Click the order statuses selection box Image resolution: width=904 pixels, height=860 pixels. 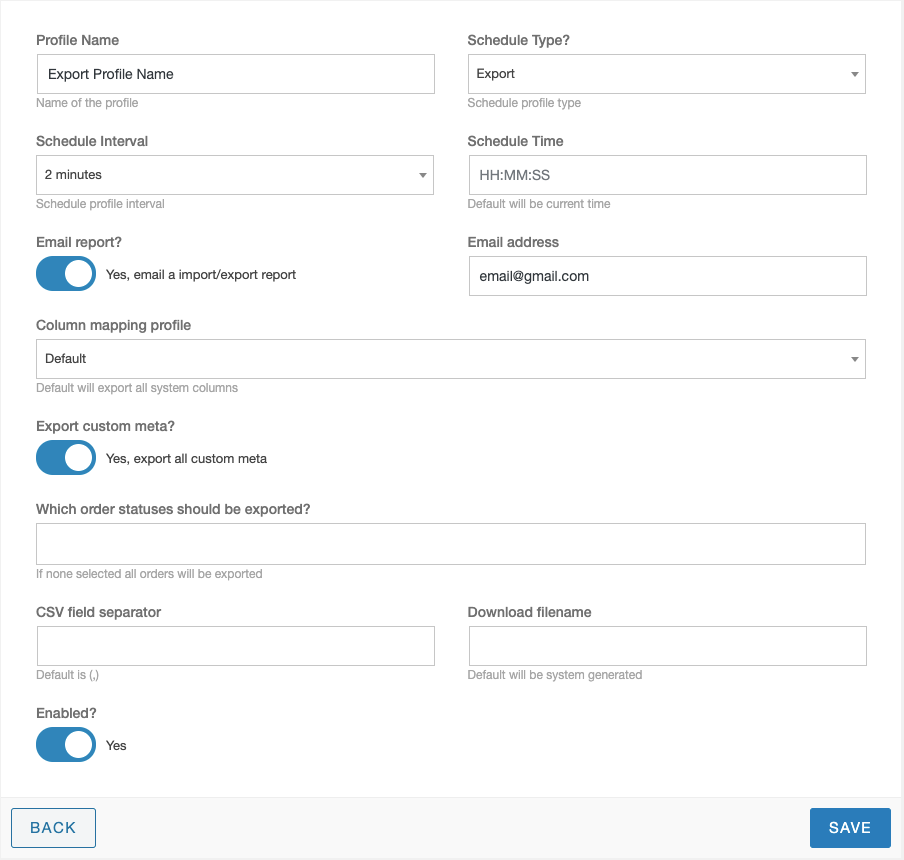click(451, 544)
